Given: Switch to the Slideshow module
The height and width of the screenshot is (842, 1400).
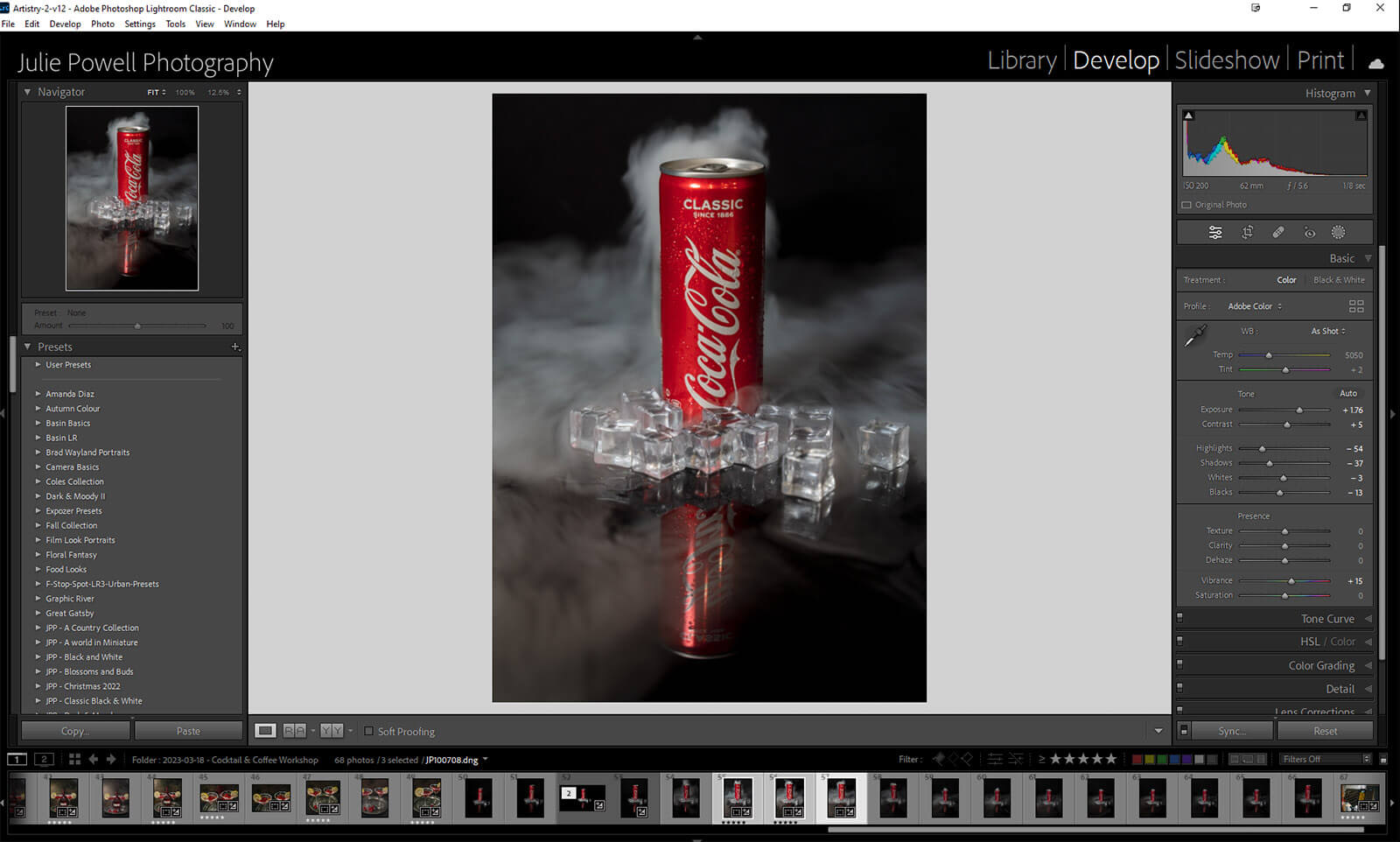Looking at the screenshot, I should [x=1227, y=60].
